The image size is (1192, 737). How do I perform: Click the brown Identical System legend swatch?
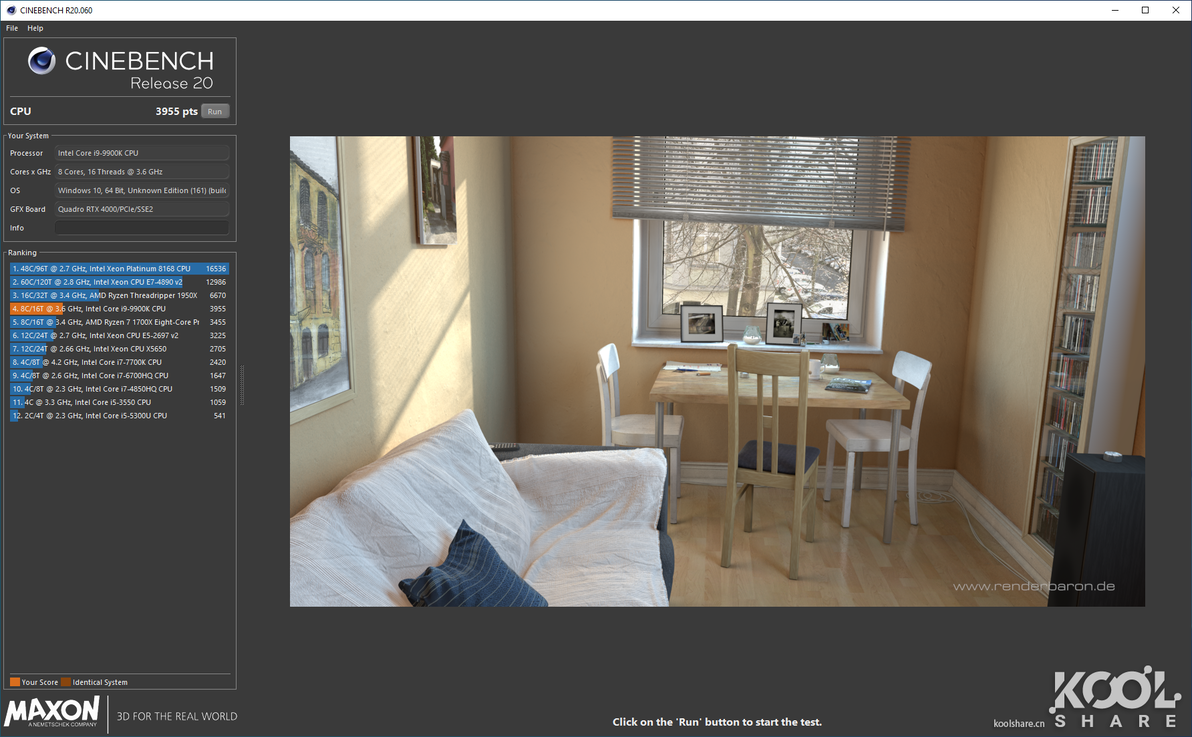tap(65, 681)
